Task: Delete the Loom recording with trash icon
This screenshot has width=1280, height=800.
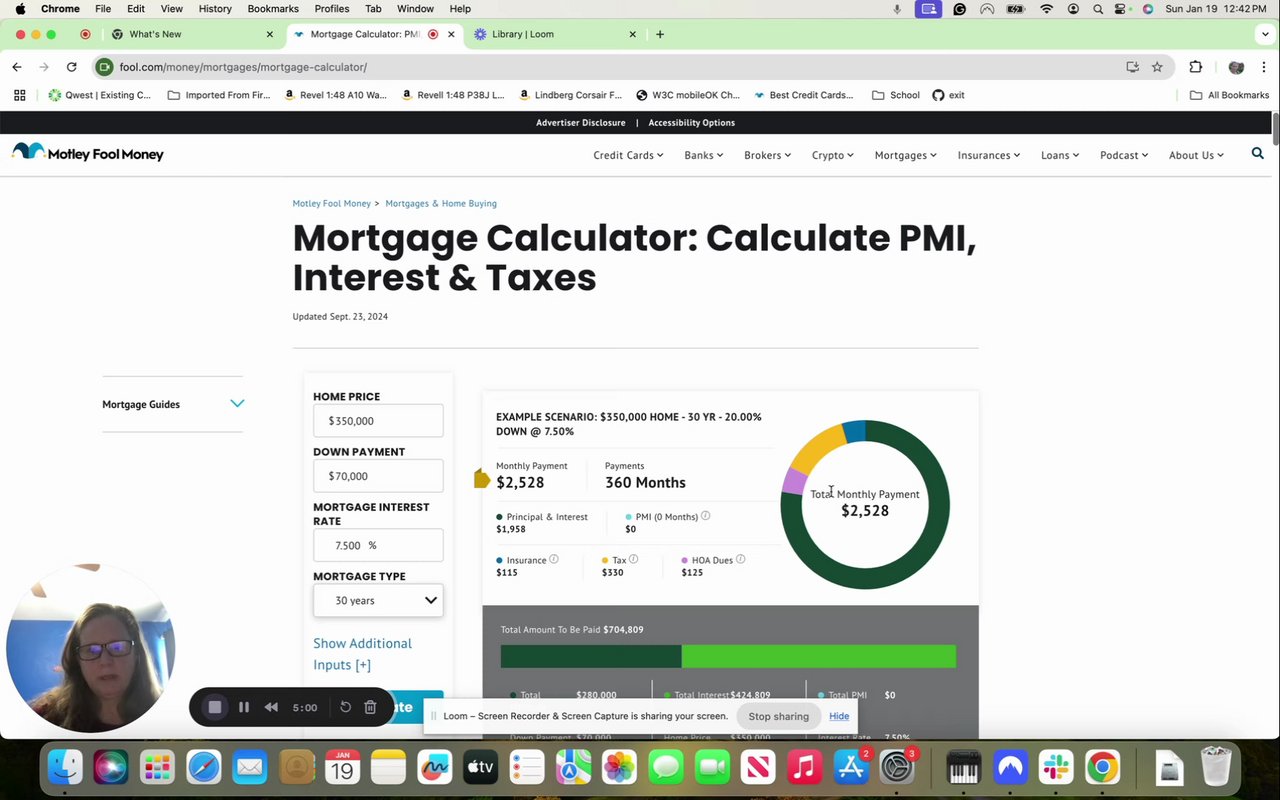Action: [x=370, y=707]
